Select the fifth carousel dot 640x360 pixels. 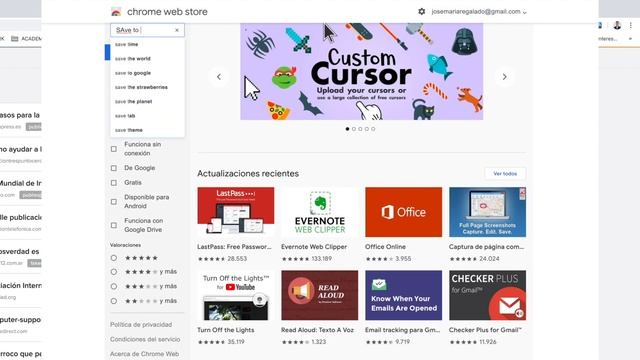(x=373, y=129)
